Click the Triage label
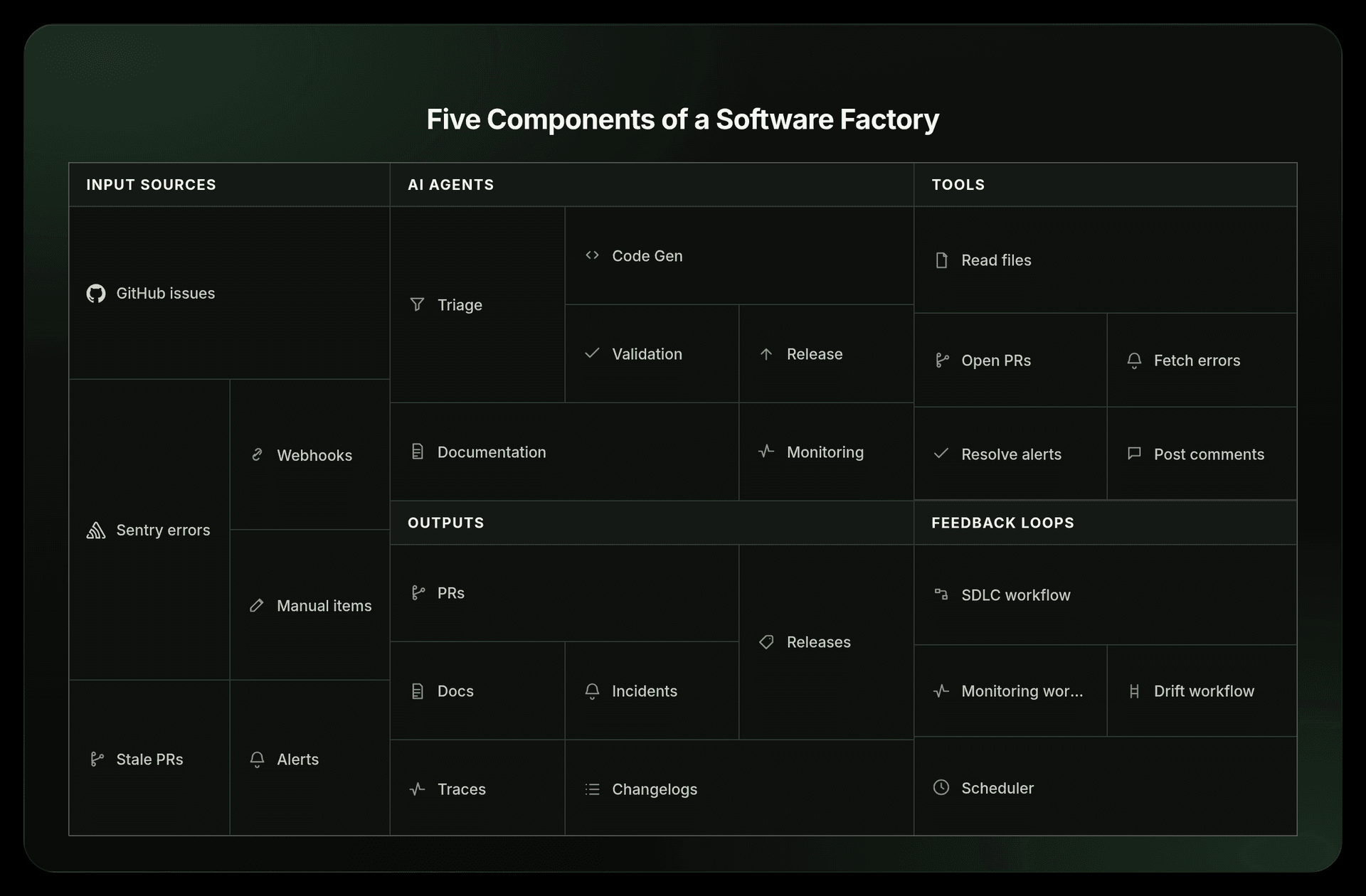This screenshot has width=1366, height=896. point(460,305)
